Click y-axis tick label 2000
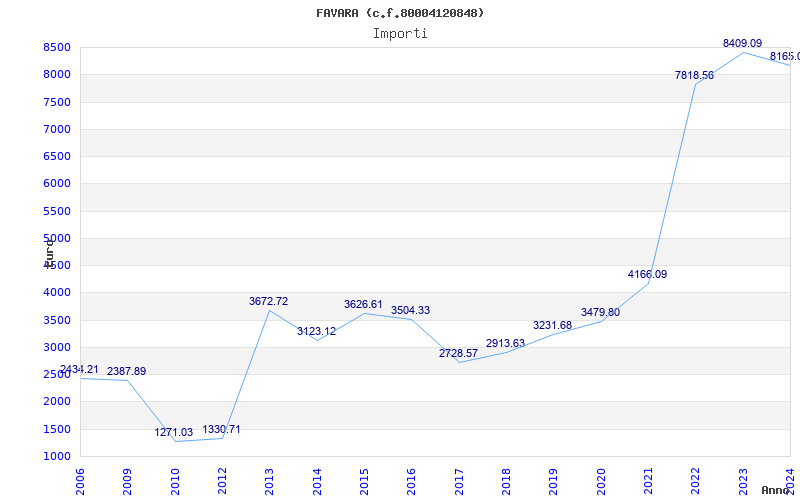 (x=57, y=402)
